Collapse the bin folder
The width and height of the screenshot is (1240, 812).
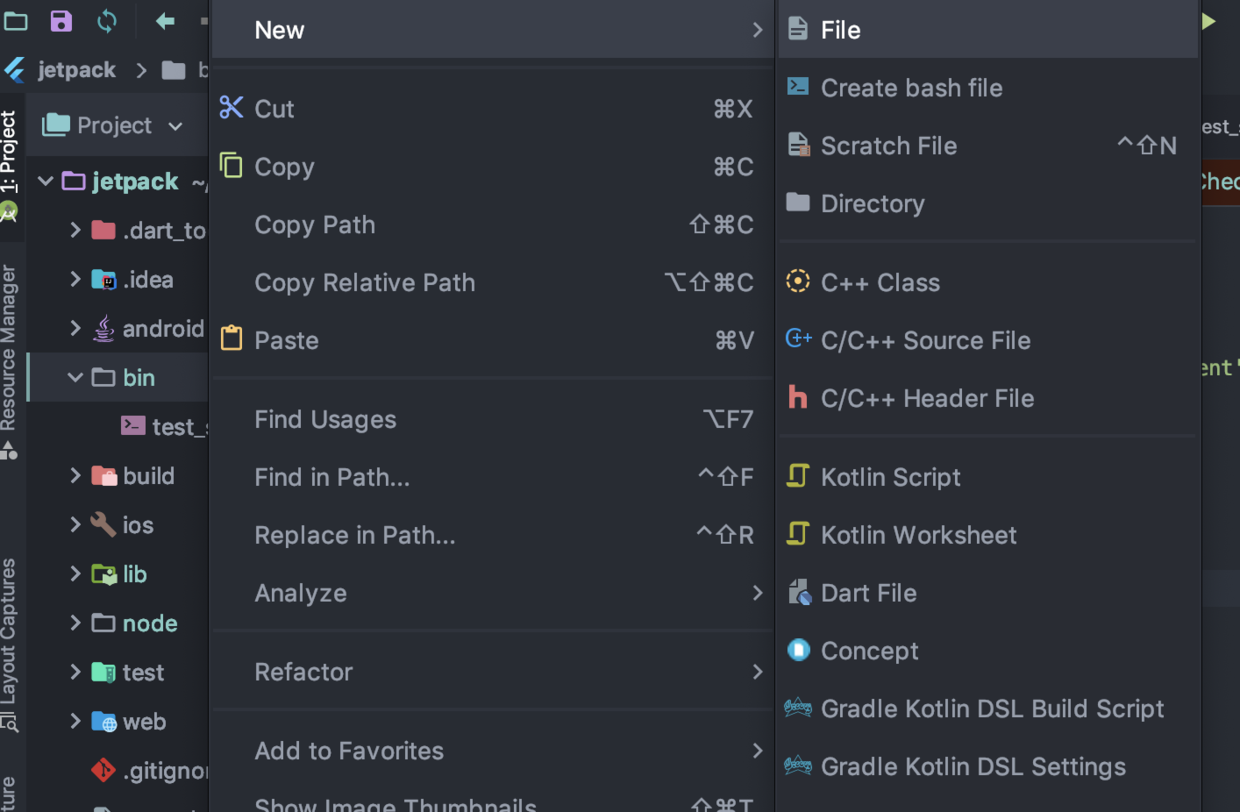click(75, 377)
